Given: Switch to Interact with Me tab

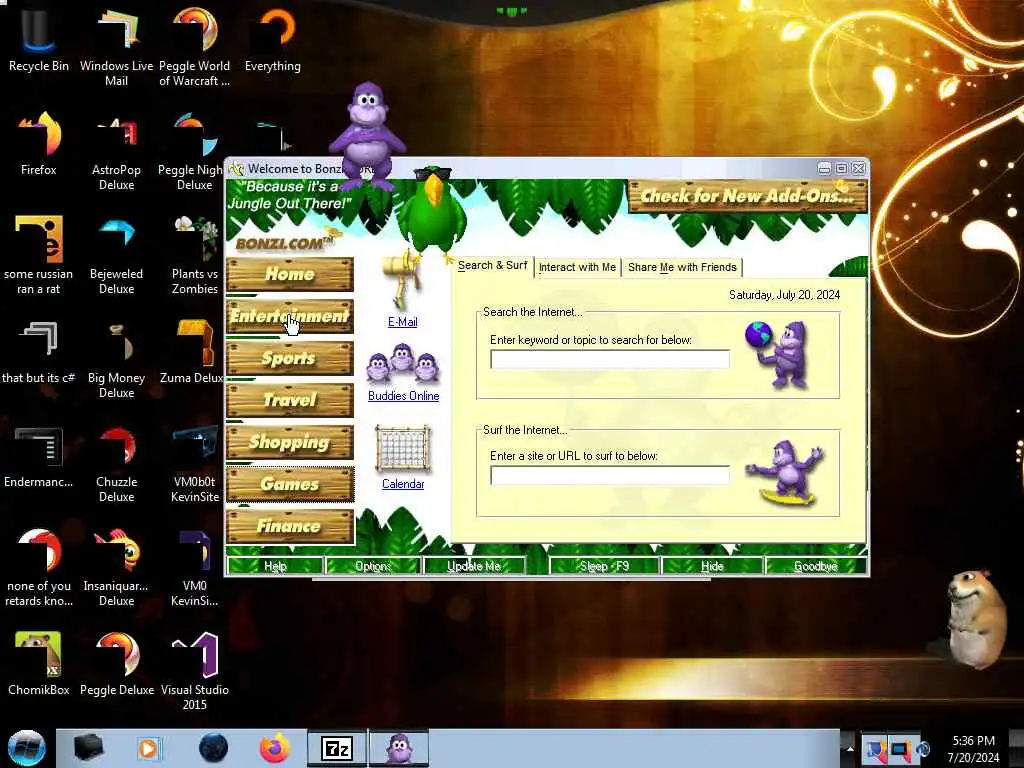Looking at the screenshot, I should [x=577, y=267].
